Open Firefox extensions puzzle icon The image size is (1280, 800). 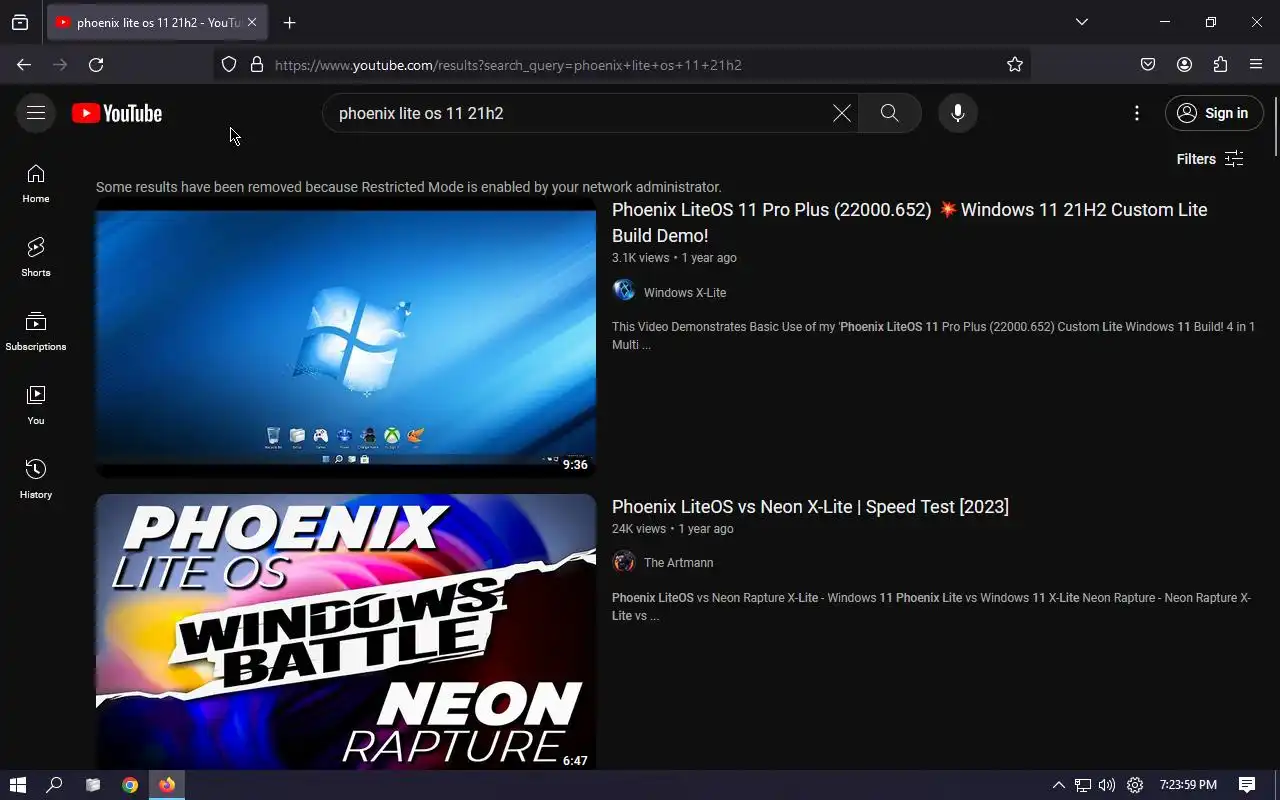point(1220,64)
